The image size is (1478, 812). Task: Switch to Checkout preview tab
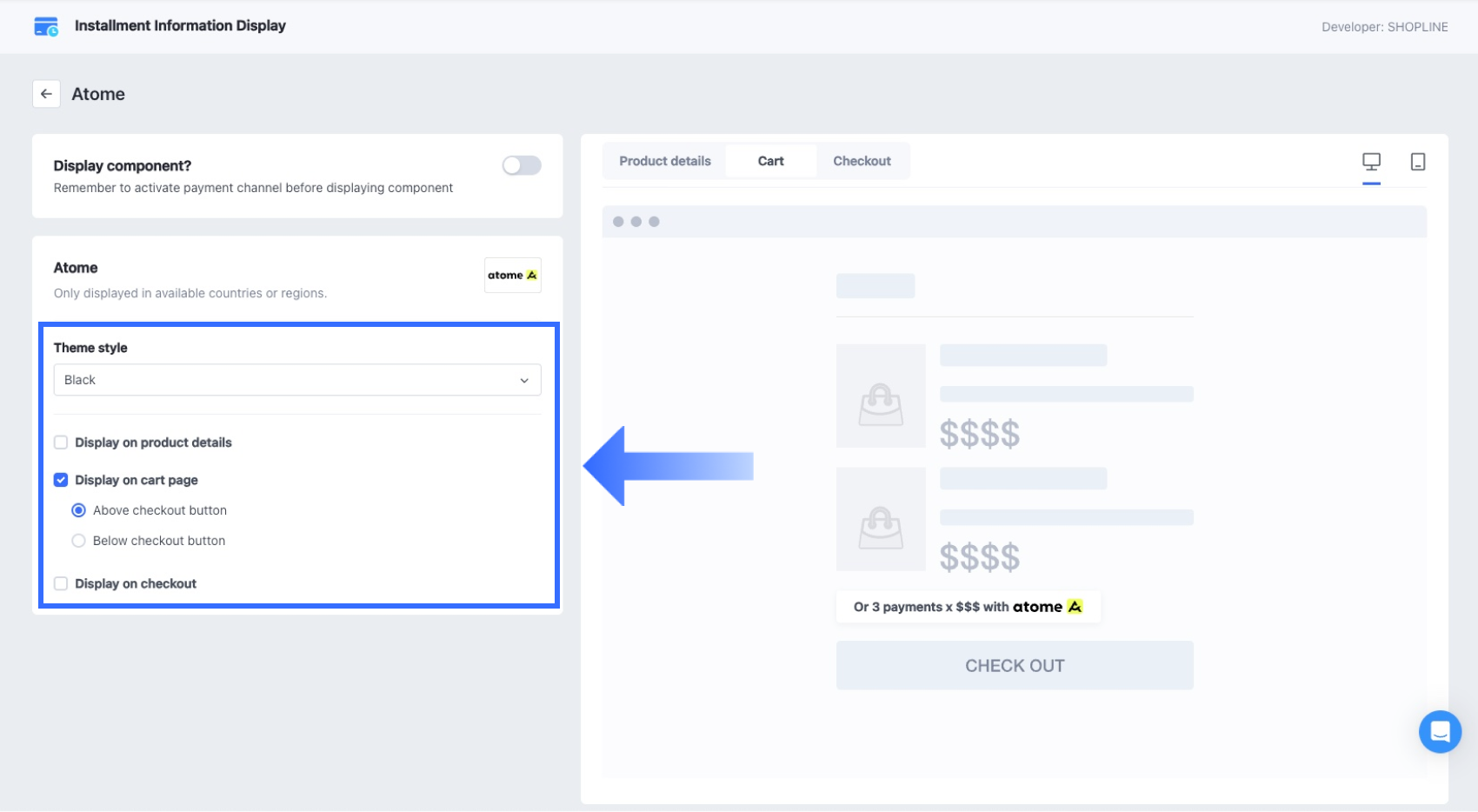coord(862,161)
